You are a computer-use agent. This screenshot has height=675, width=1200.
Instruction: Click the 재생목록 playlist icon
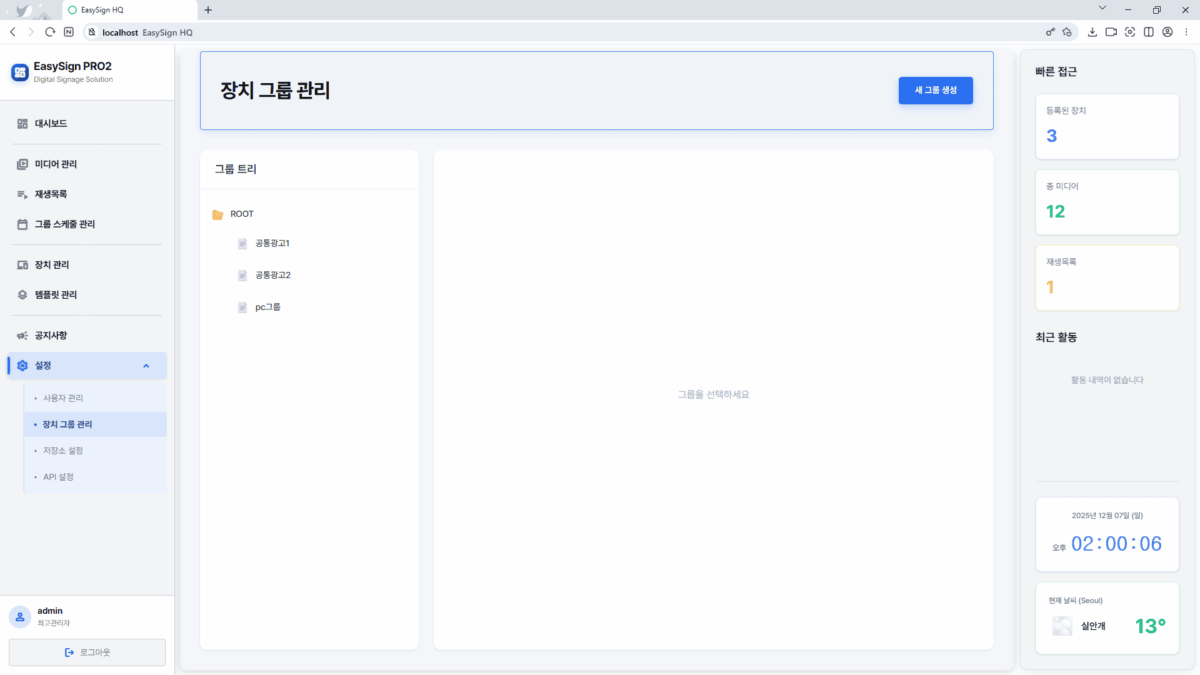22,194
